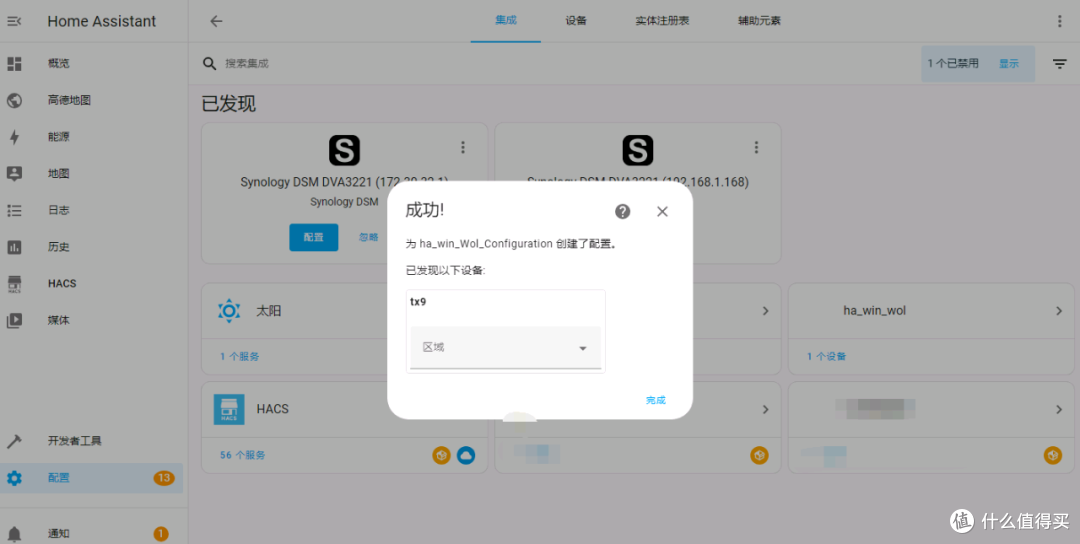This screenshot has width=1080, height=544.
Task: Open the 日志 list icon
Action: (x=14, y=210)
